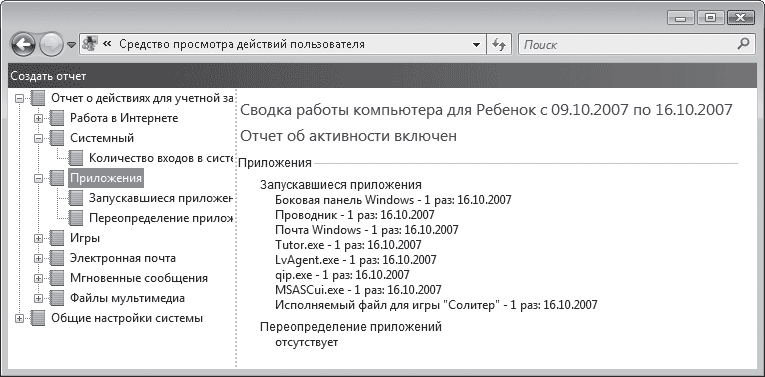Select Количество входов в систему item
The width and height of the screenshot is (765, 377).
point(159,158)
